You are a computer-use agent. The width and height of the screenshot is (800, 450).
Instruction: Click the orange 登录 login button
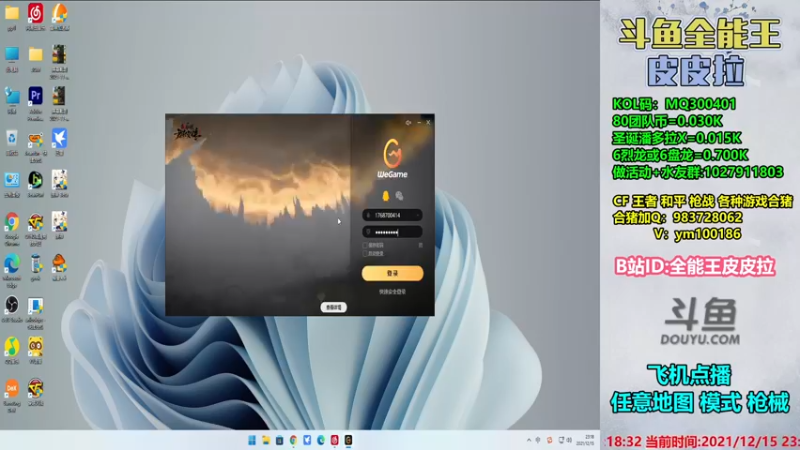click(x=392, y=273)
